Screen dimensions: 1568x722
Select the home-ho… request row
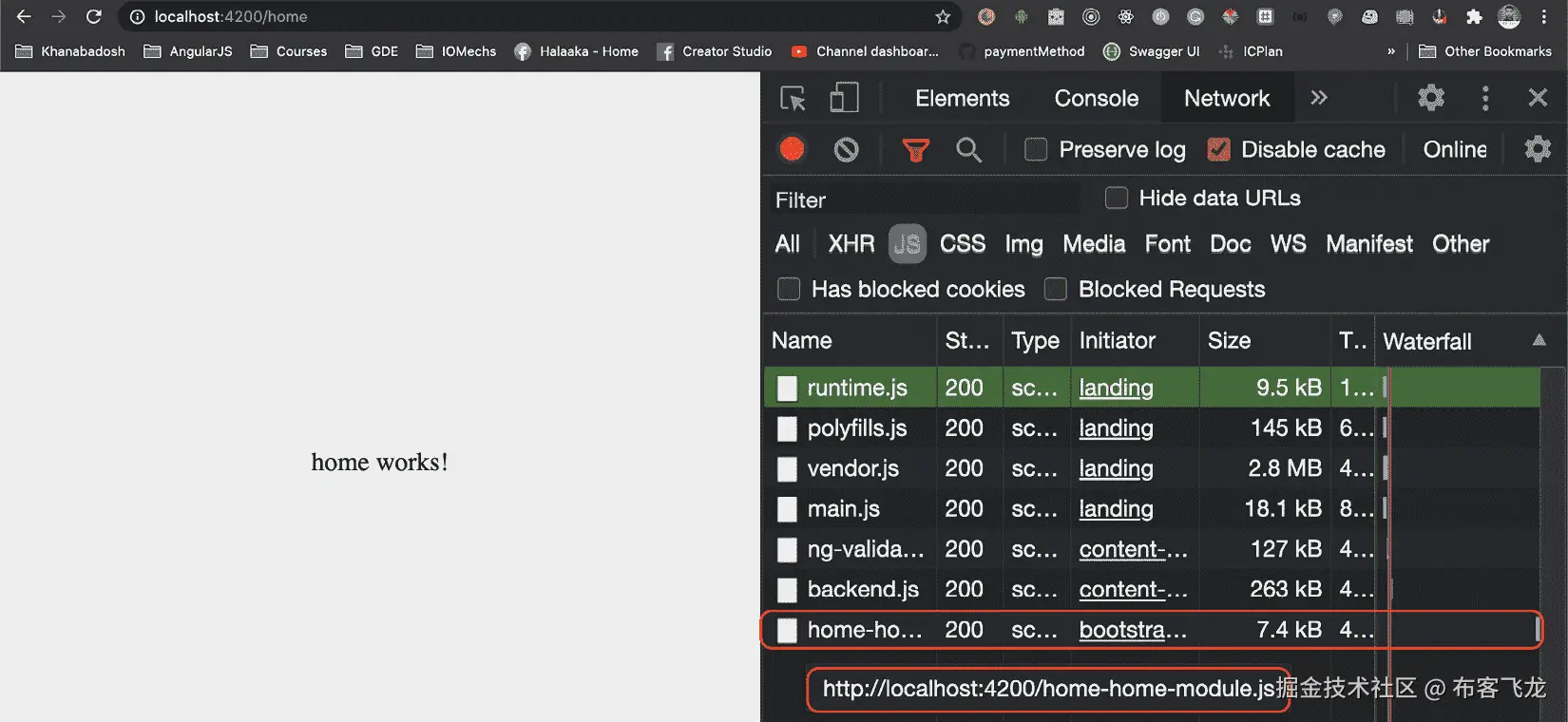coord(1152,630)
